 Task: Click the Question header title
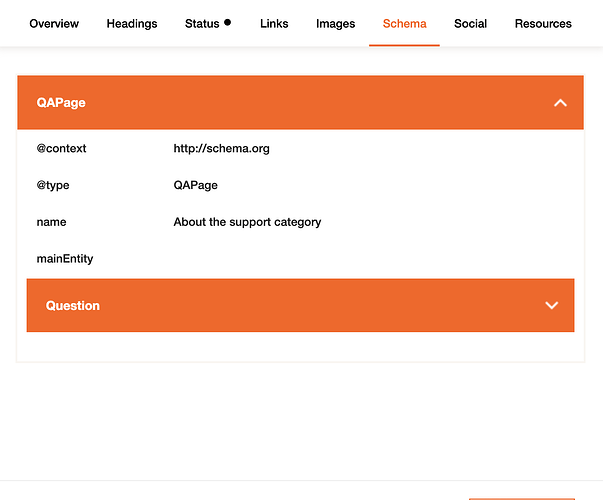(x=73, y=306)
